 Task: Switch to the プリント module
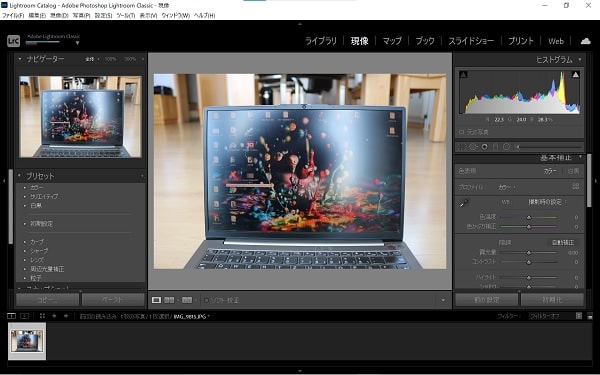click(x=521, y=41)
